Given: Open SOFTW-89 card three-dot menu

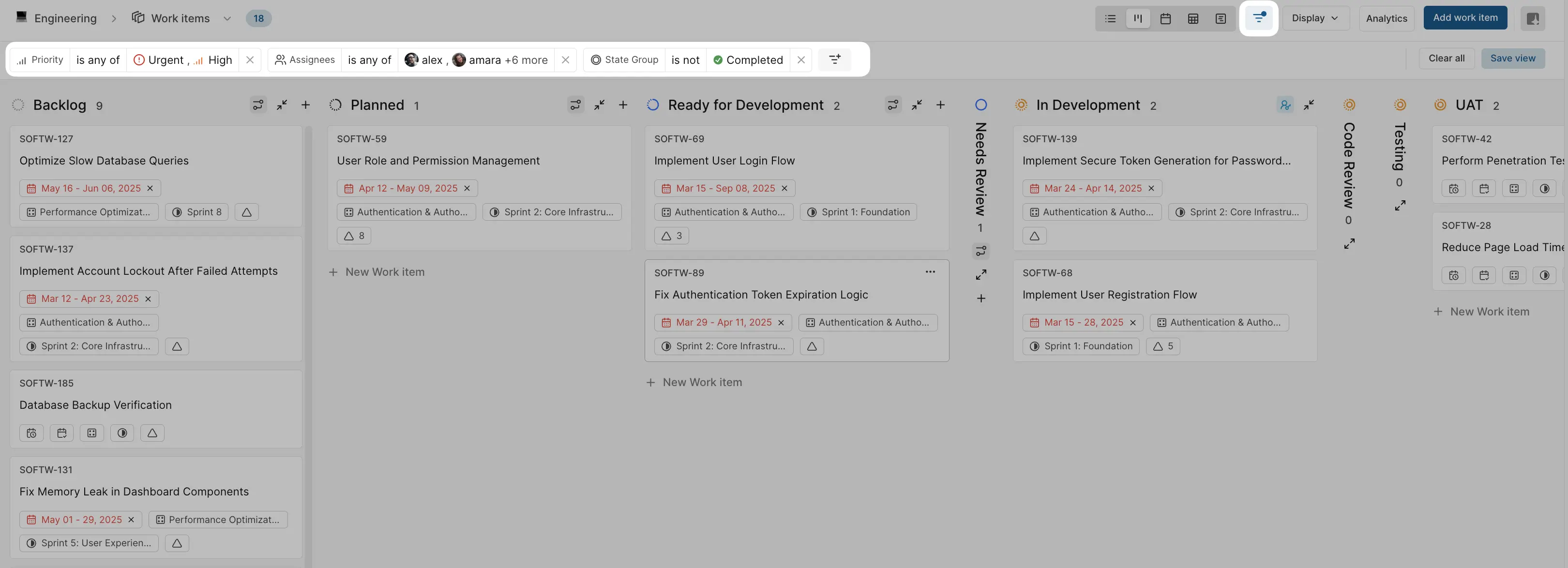Looking at the screenshot, I should click(930, 271).
